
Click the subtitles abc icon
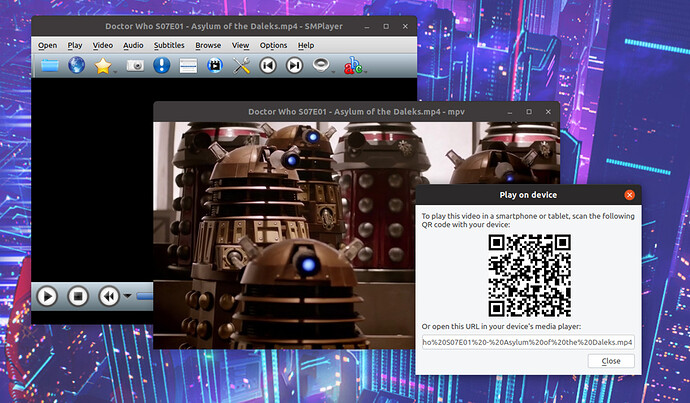[353, 66]
